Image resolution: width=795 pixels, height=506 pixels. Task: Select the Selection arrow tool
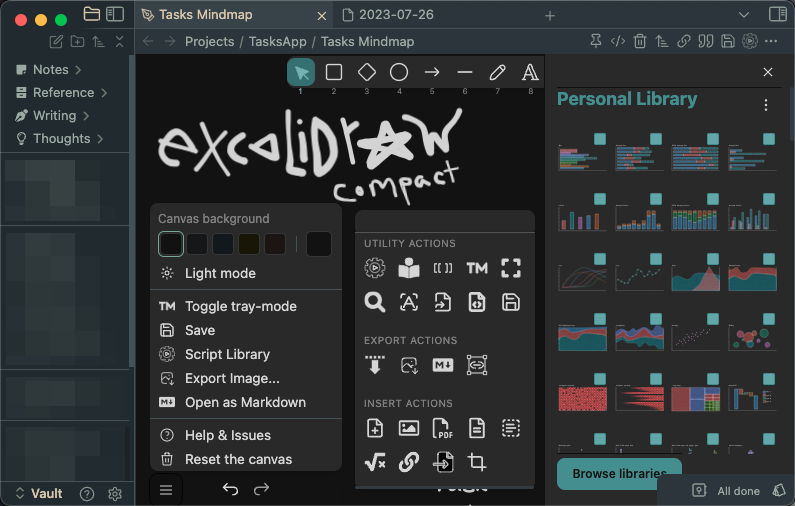click(301, 73)
